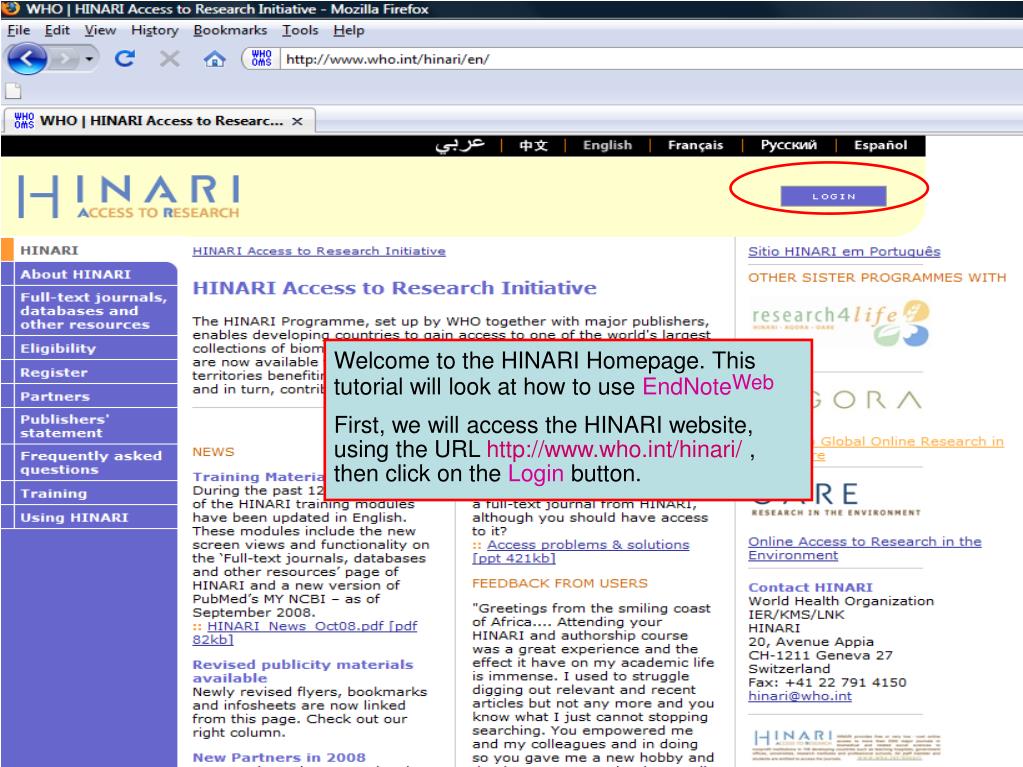Open Training in the sidebar
Image resolution: width=1023 pixels, height=767 pixels.
click(x=89, y=493)
